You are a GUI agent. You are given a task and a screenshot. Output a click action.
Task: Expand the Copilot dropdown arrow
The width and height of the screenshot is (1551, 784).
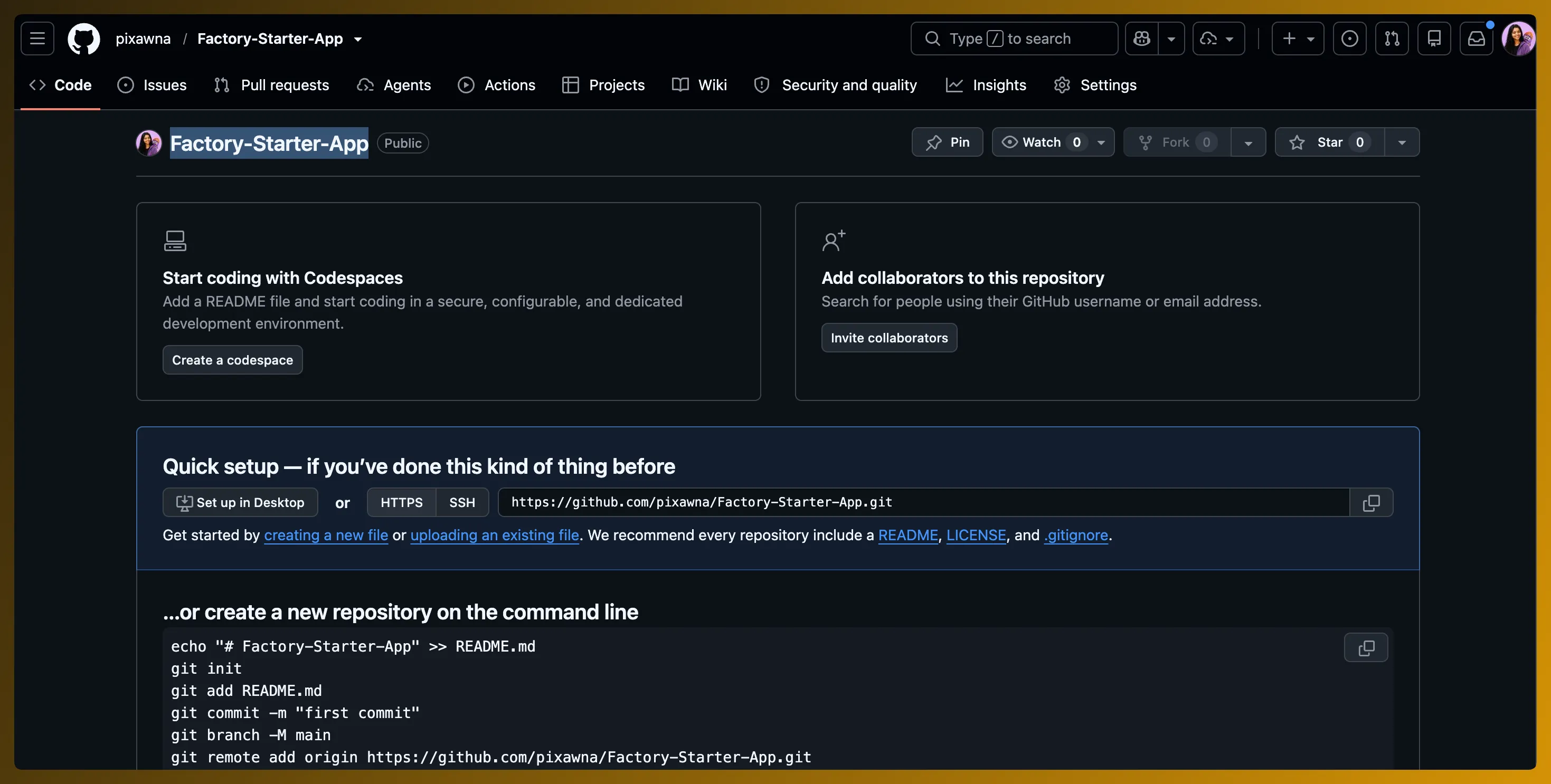pos(1171,39)
